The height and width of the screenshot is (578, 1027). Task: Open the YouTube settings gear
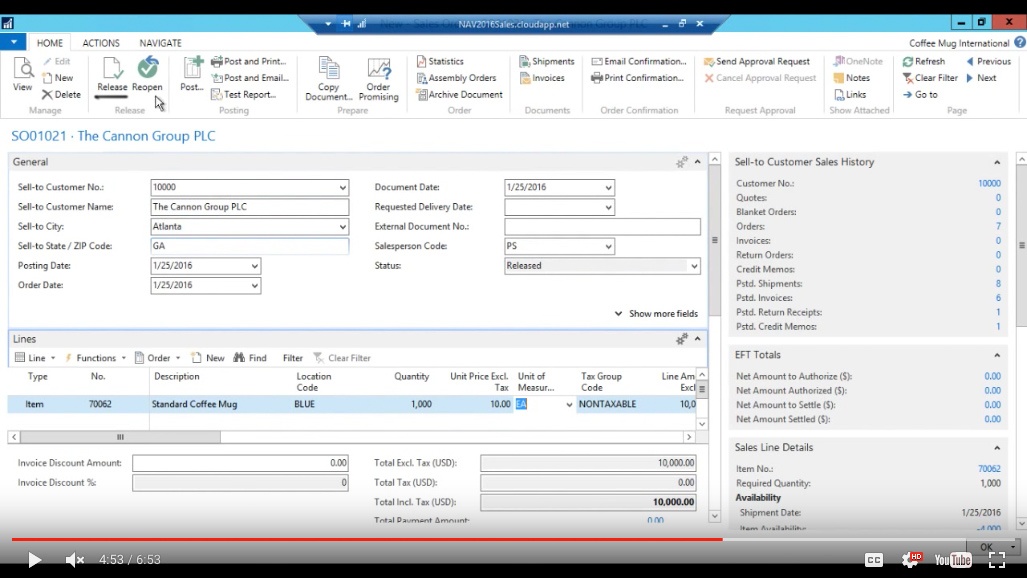pyautogui.click(x=910, y=560)
